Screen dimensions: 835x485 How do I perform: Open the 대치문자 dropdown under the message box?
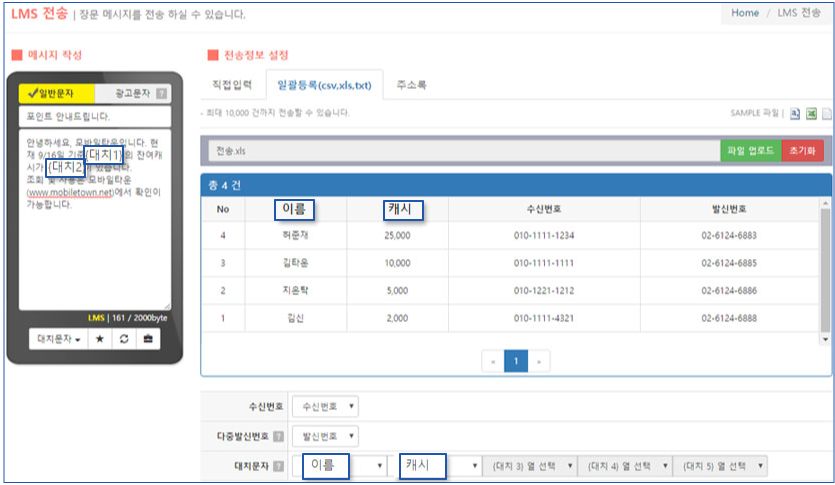coord(59,339)
